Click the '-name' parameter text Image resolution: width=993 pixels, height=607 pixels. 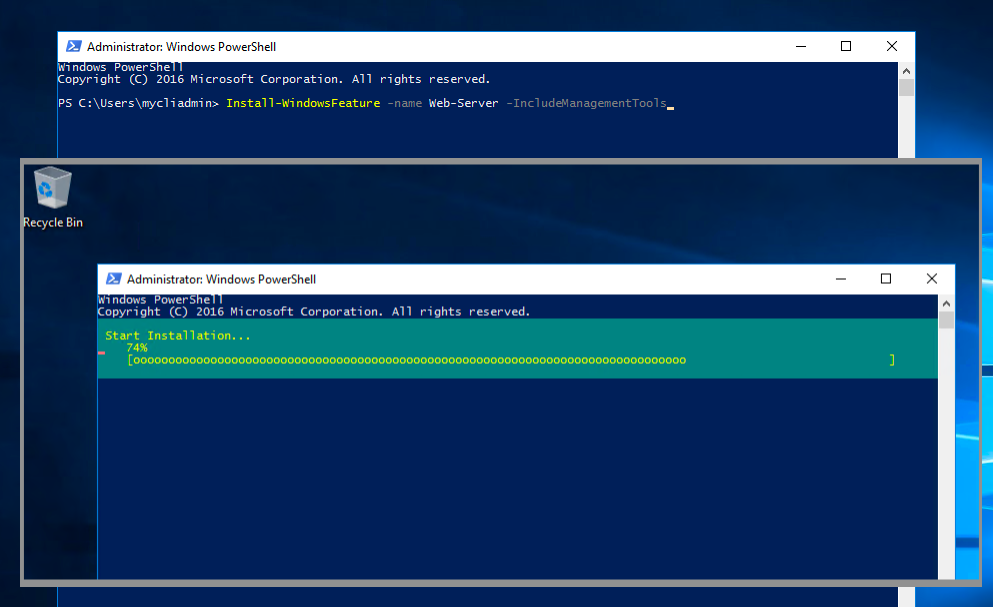click(x=405, y=103)
